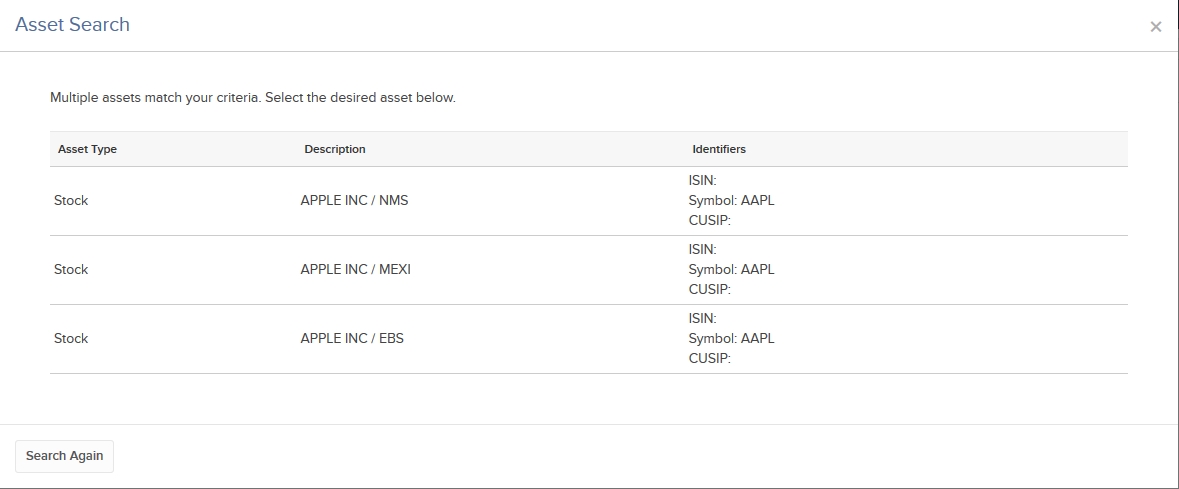The height and width of the screenshot is (489, 1179).
Task: Click the Search Again button
Action: pyautogui.click(x=64, y=456)
